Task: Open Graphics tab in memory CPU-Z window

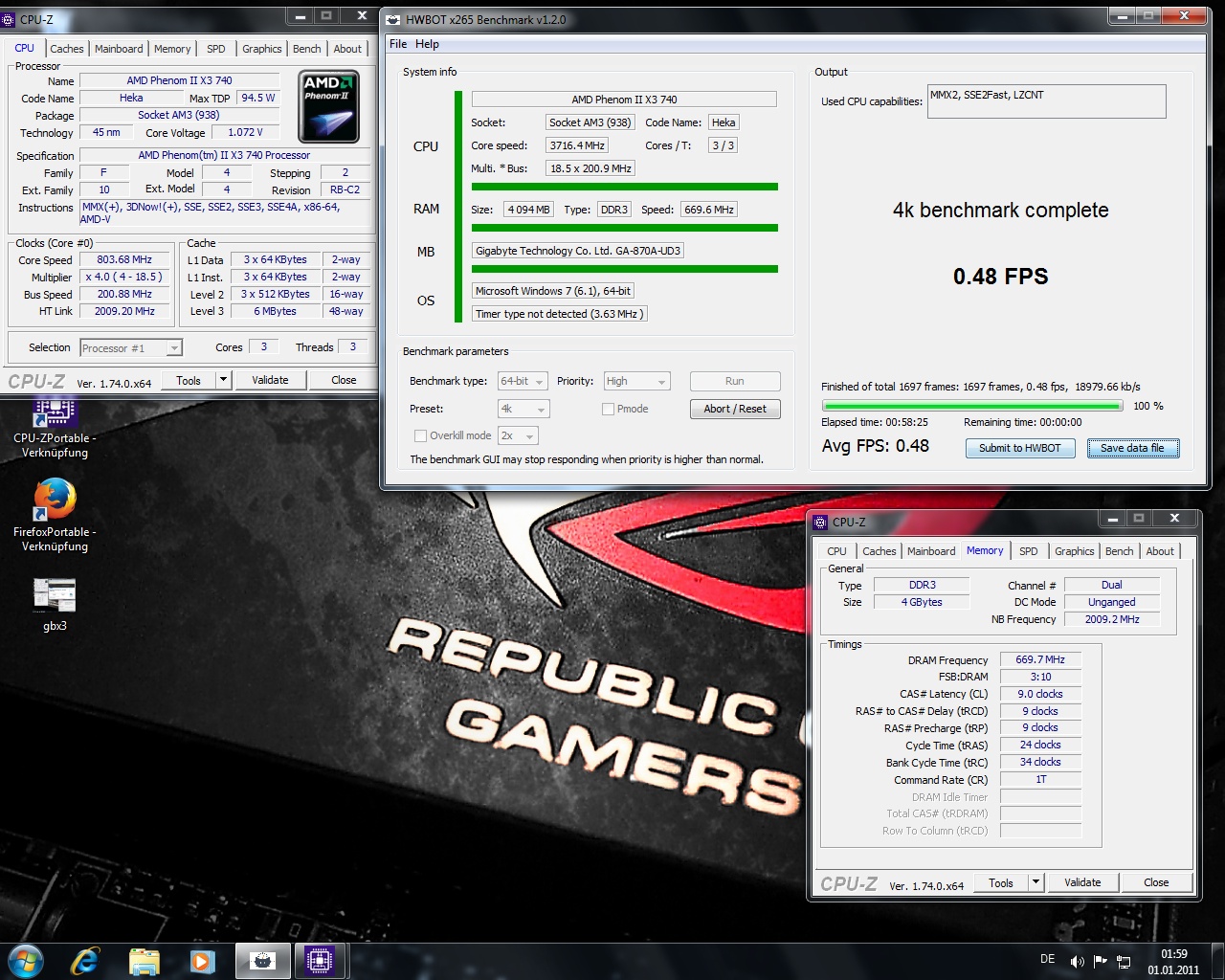Action: pos(1074,551)
